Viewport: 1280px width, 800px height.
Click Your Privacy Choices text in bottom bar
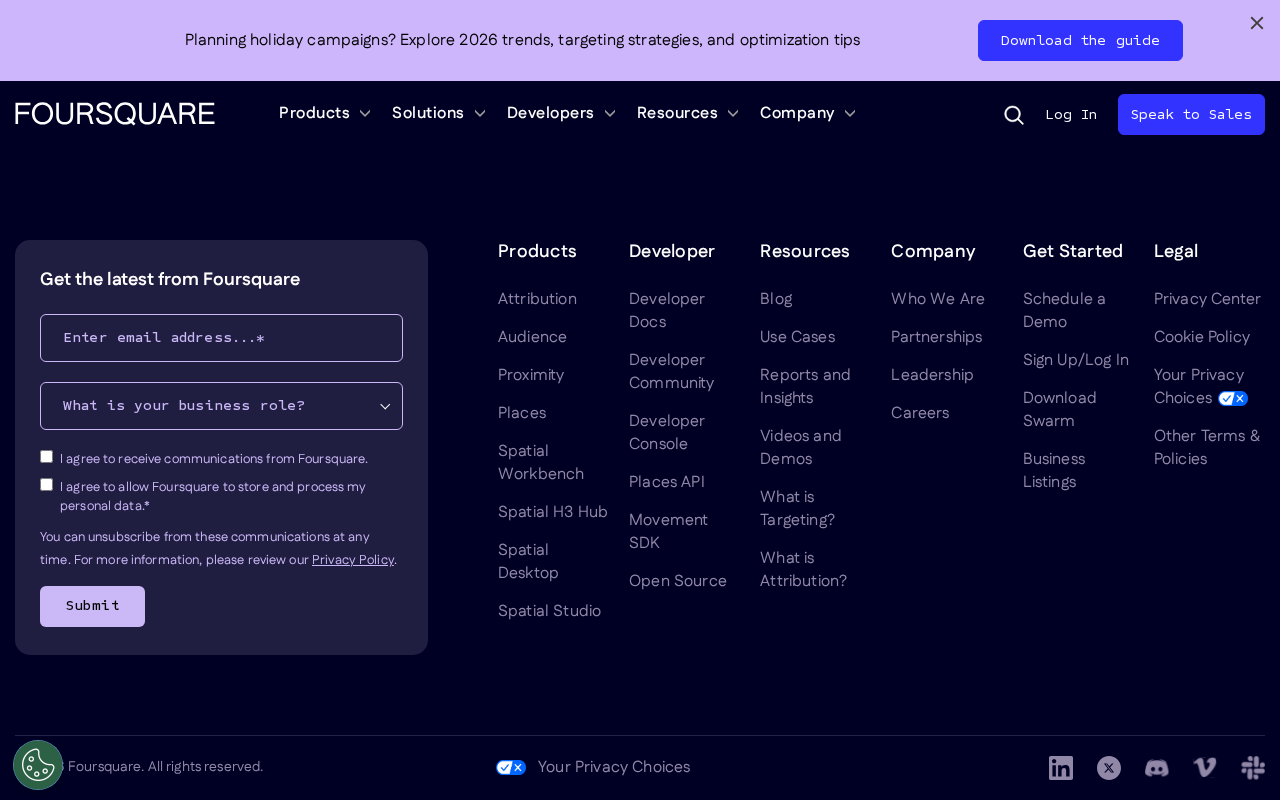(x=614, y=767)
